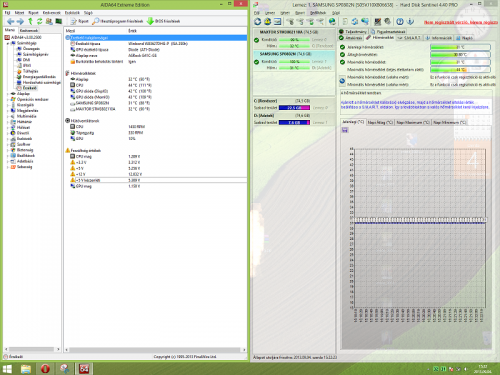Click the red unregistered version link in Sentinel
Image resolution: width=500 pixels, height=375 pixels.
click(x=461, y=22)
